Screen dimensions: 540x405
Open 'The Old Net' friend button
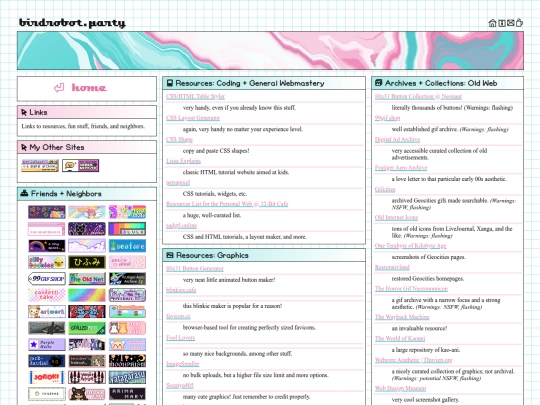coord(87,279)
